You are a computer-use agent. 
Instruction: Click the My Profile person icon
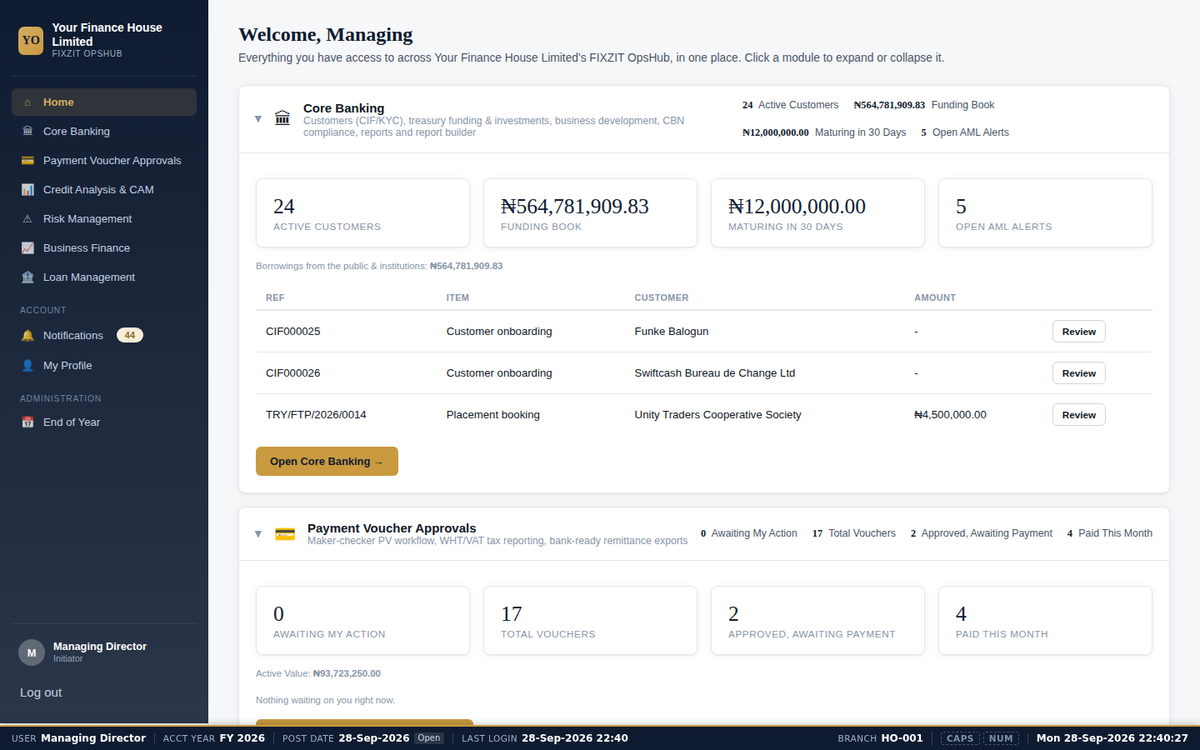(x=27, y=366)
